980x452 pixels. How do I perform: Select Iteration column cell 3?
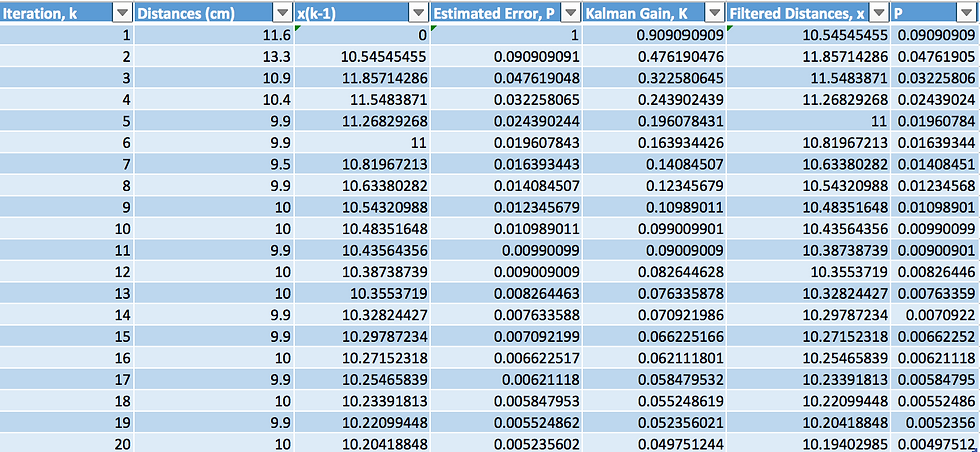tap(66, 78)
